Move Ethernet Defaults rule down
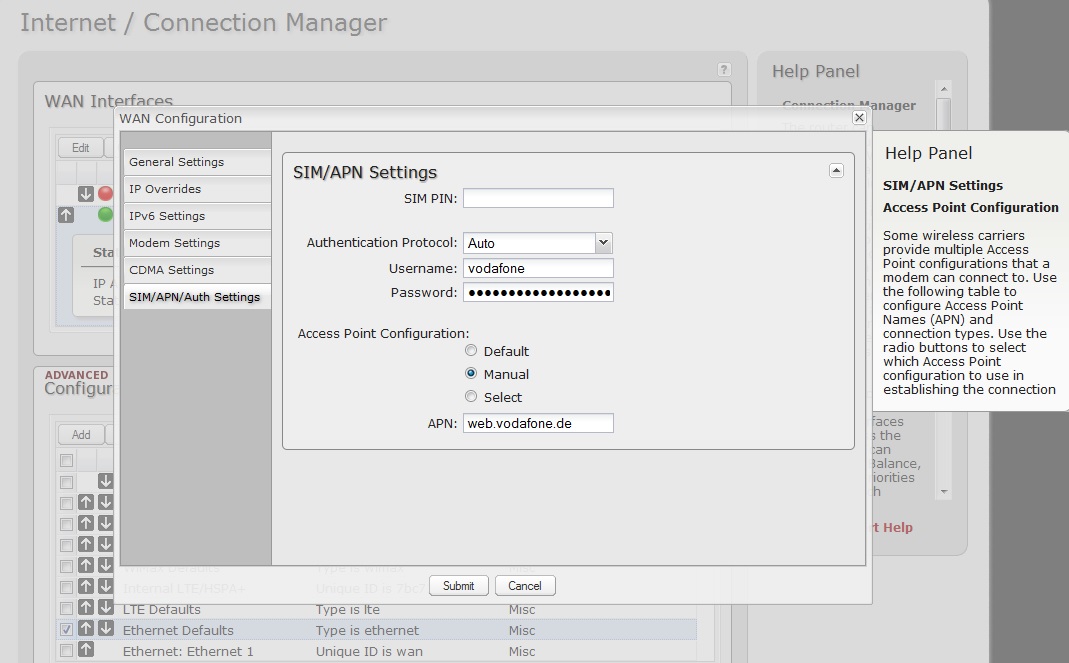The height and width of the screenshot is (663, 1069). pyautogui.click(x=105, y=630)
